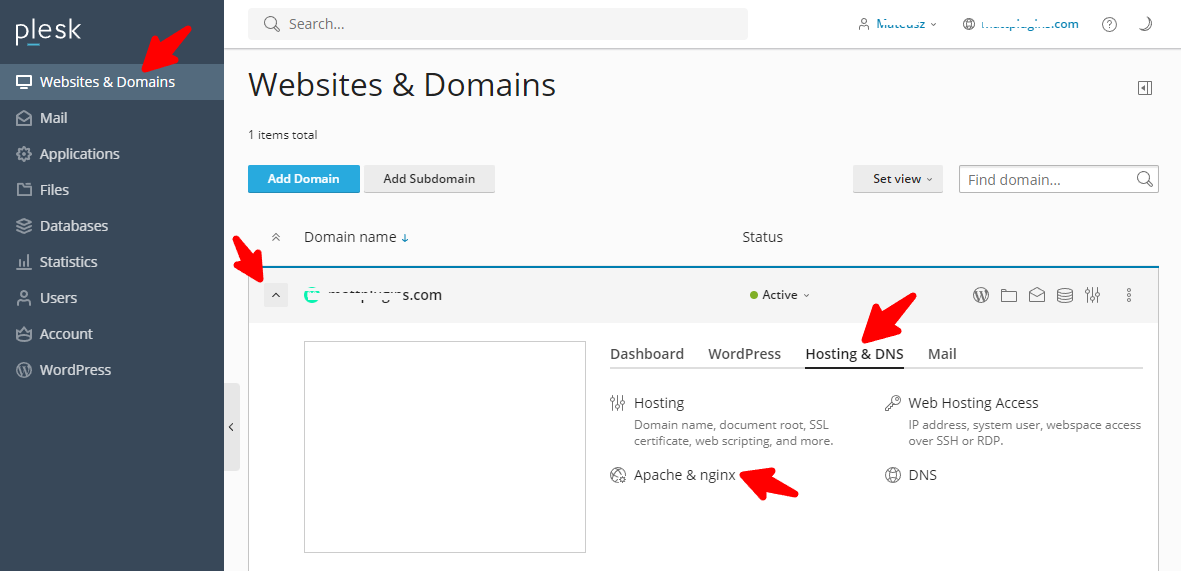Click the Status column header
Viewport: 1181px width, 571px height.
click(x=762, y=237)
